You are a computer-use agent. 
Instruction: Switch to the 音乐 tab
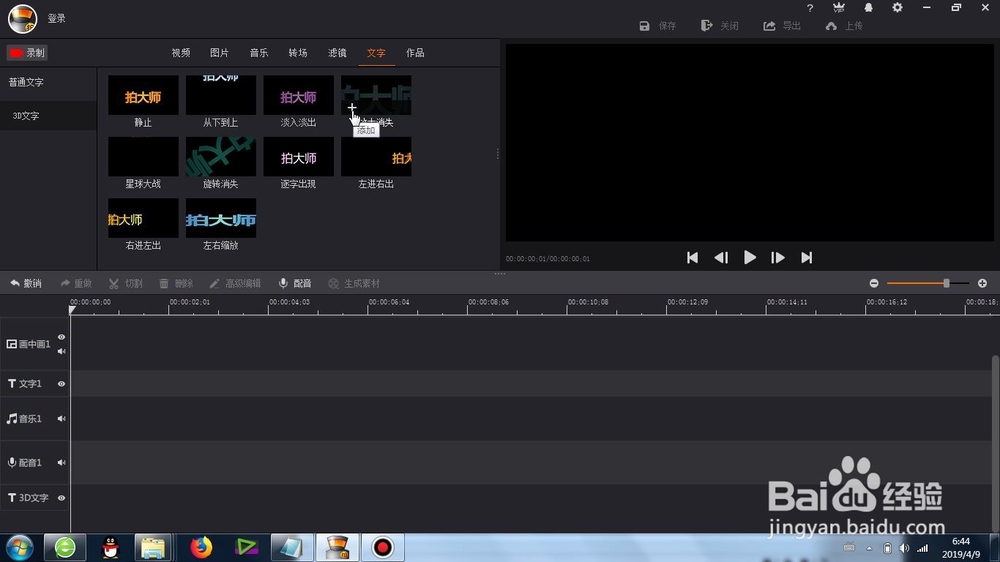tap(259, 53)
